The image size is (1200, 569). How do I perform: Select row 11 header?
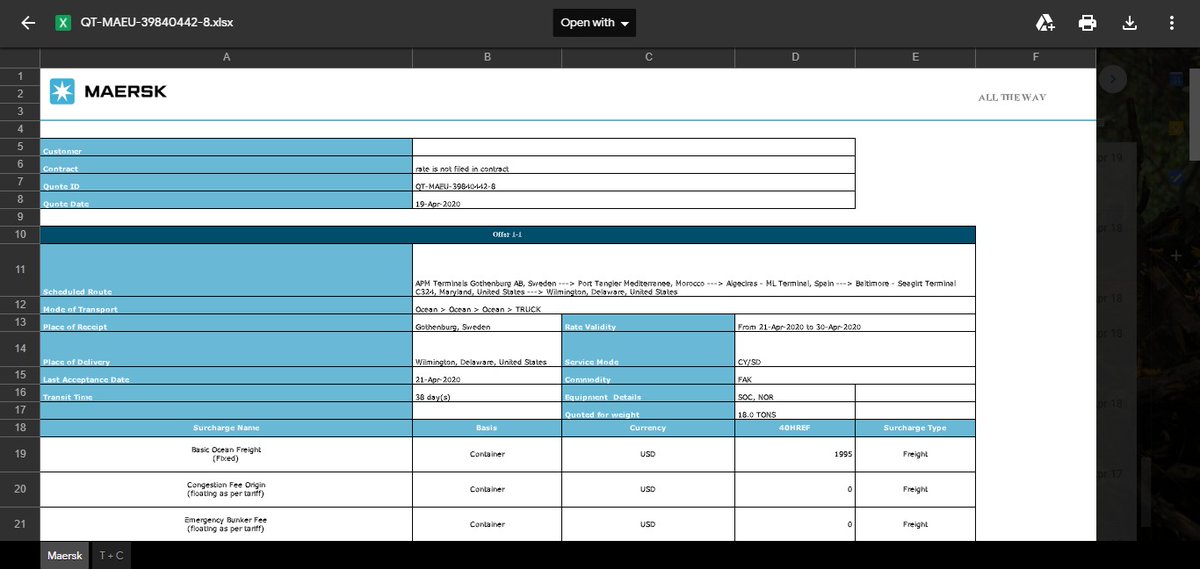coord(20,270)
